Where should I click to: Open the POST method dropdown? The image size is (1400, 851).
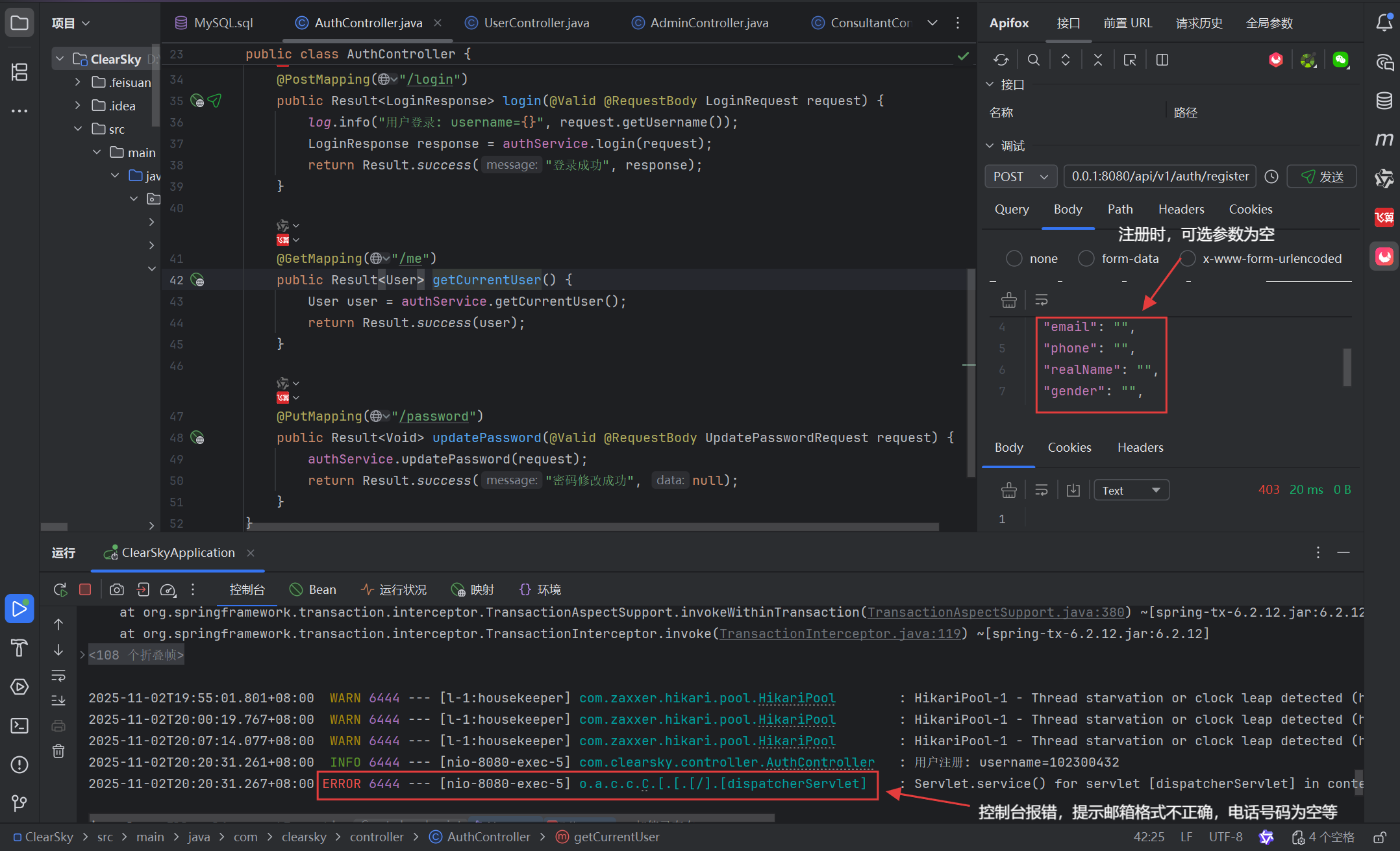click(1021, 177)
